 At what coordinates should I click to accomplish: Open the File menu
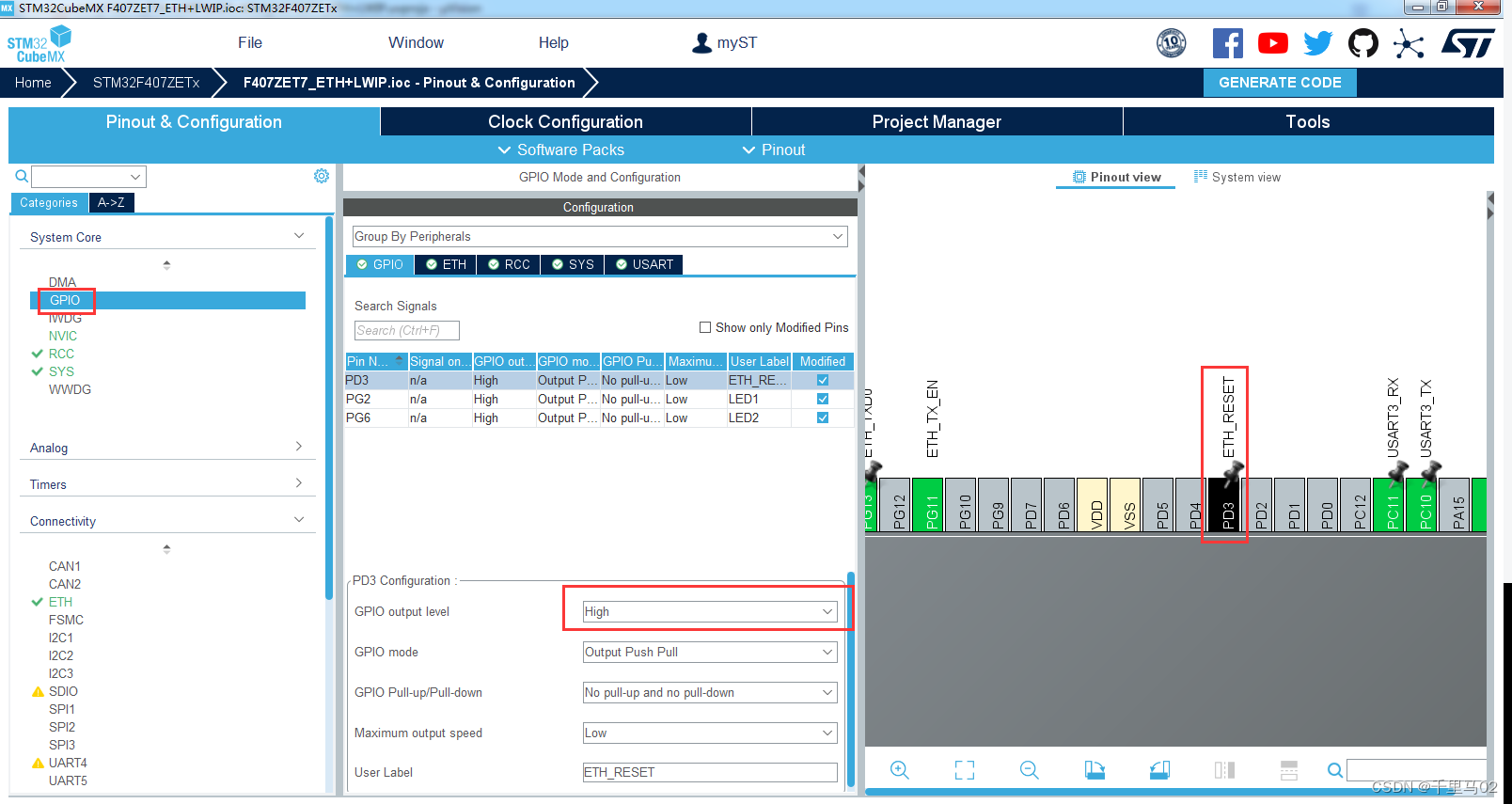250,42
